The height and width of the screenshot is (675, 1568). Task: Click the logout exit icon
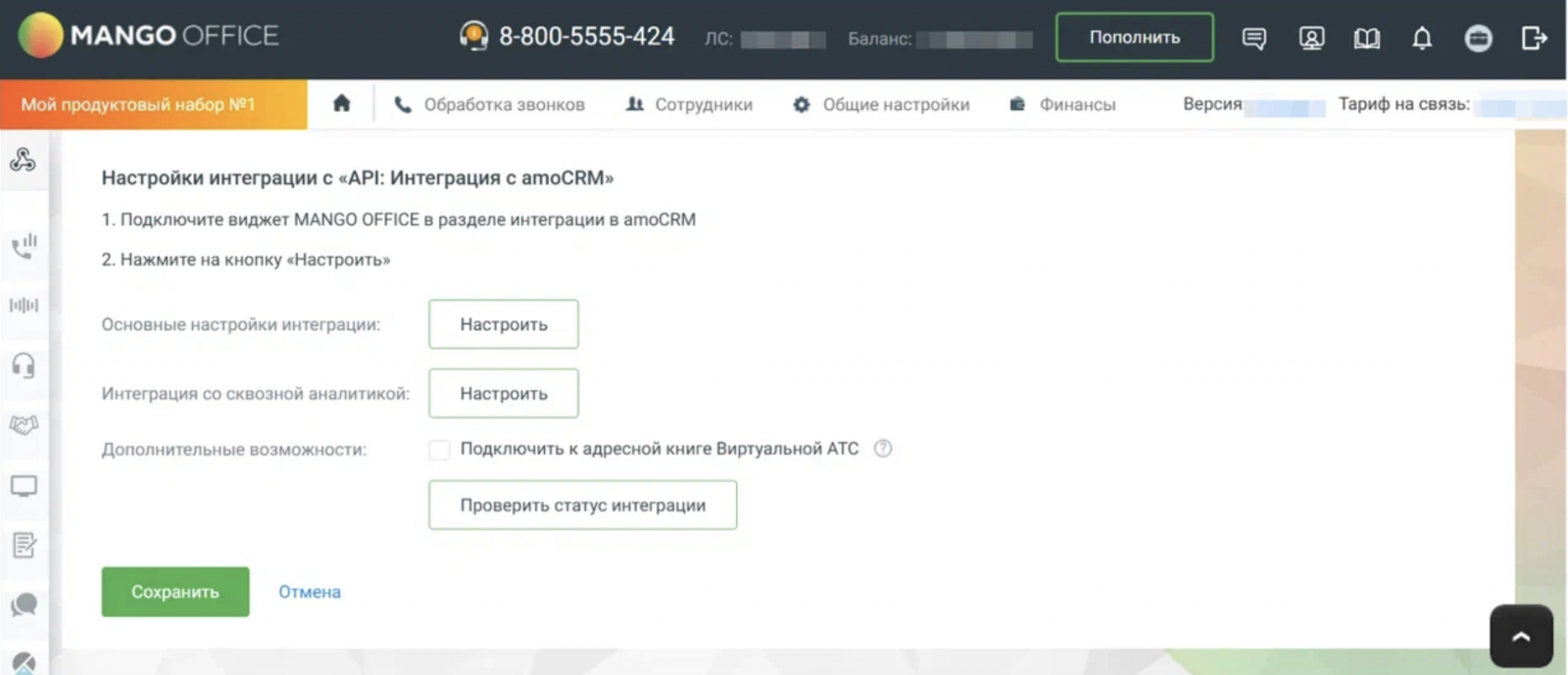[x=1534, y=38]
